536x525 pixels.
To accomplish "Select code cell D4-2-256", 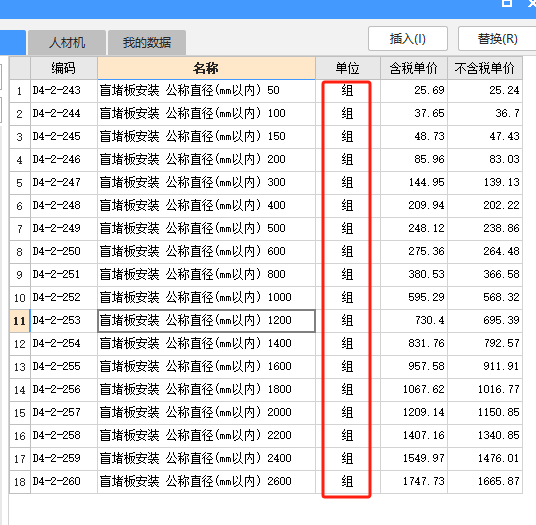I will [64, 390].
